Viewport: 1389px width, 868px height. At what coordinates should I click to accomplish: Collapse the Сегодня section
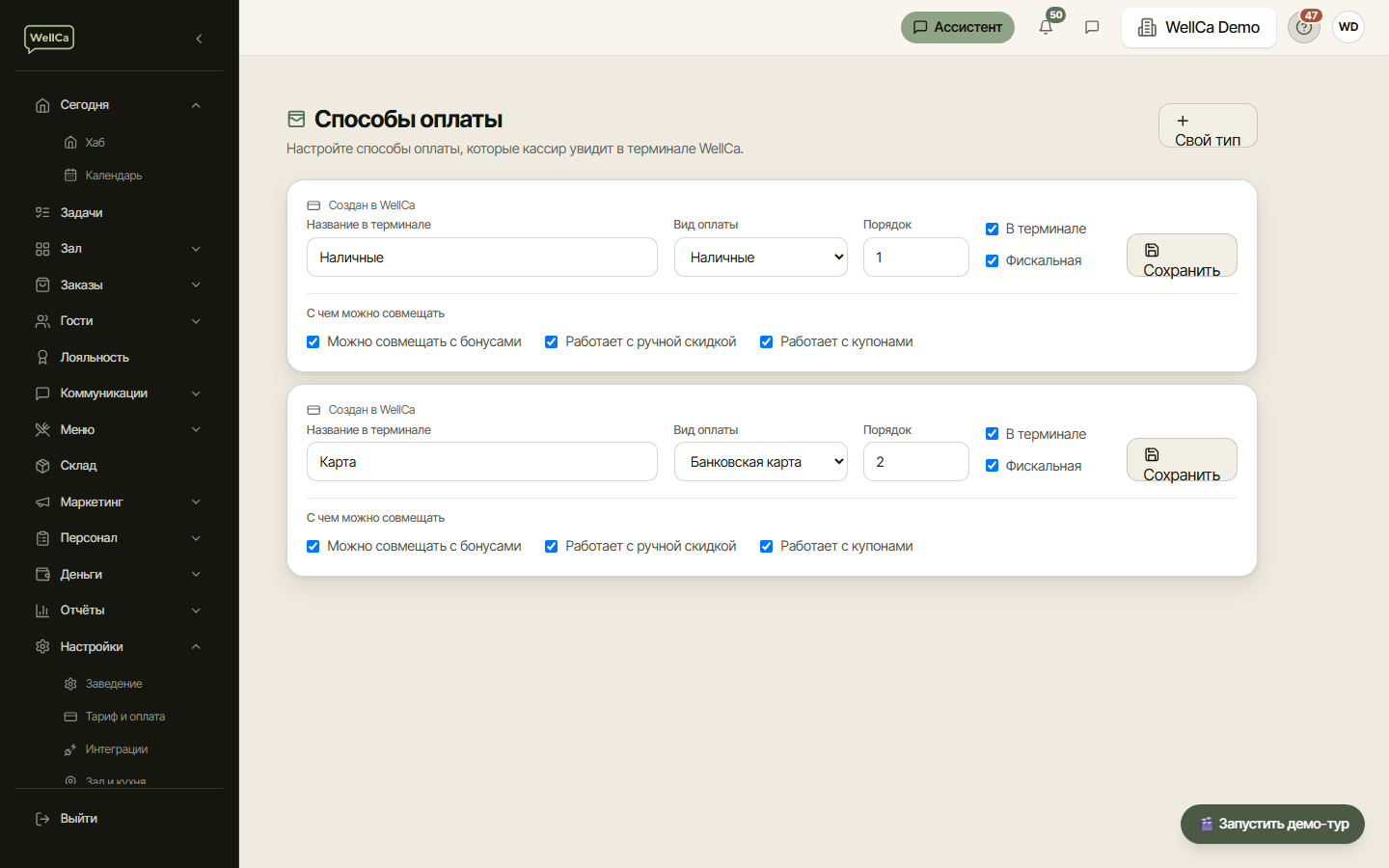[x=196, y=105]
